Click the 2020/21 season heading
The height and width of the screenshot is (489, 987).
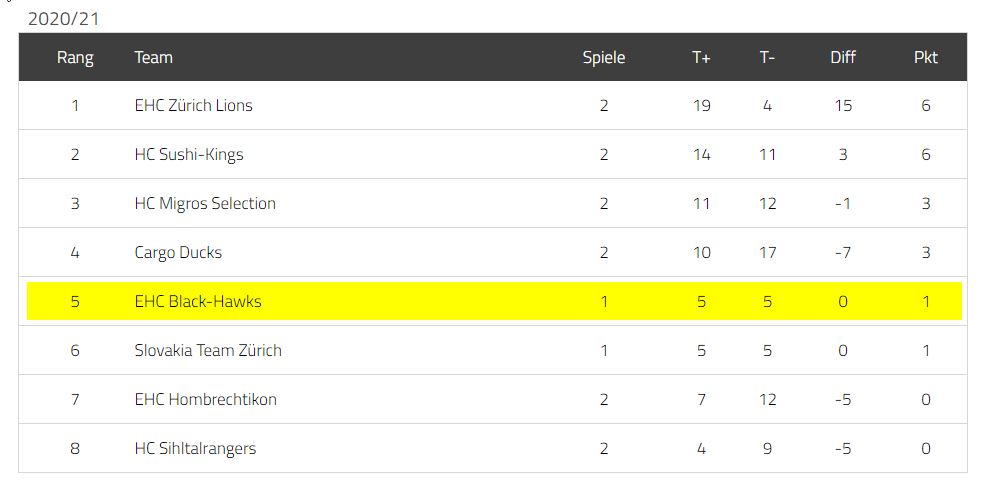63,19
